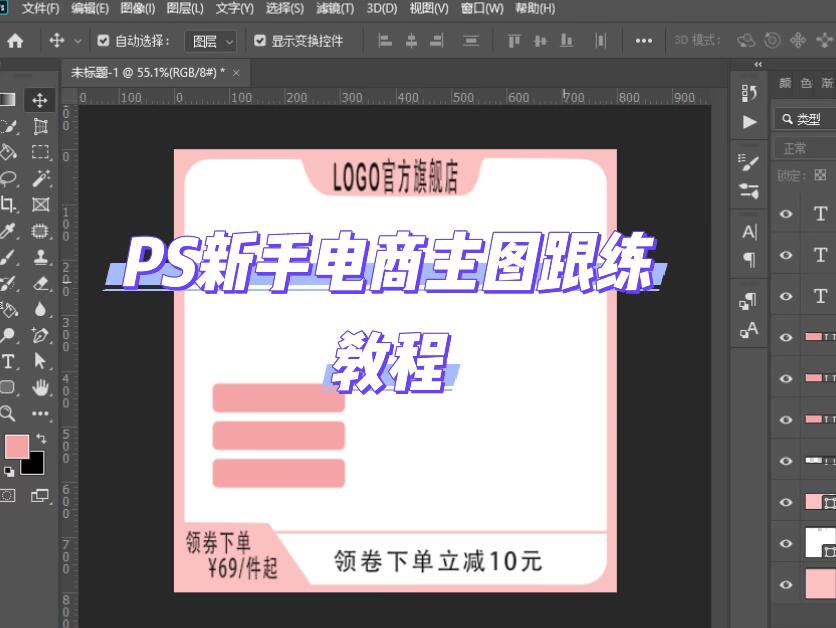
Task: Reset to default foreground/background colors
Action: point(9,471)
